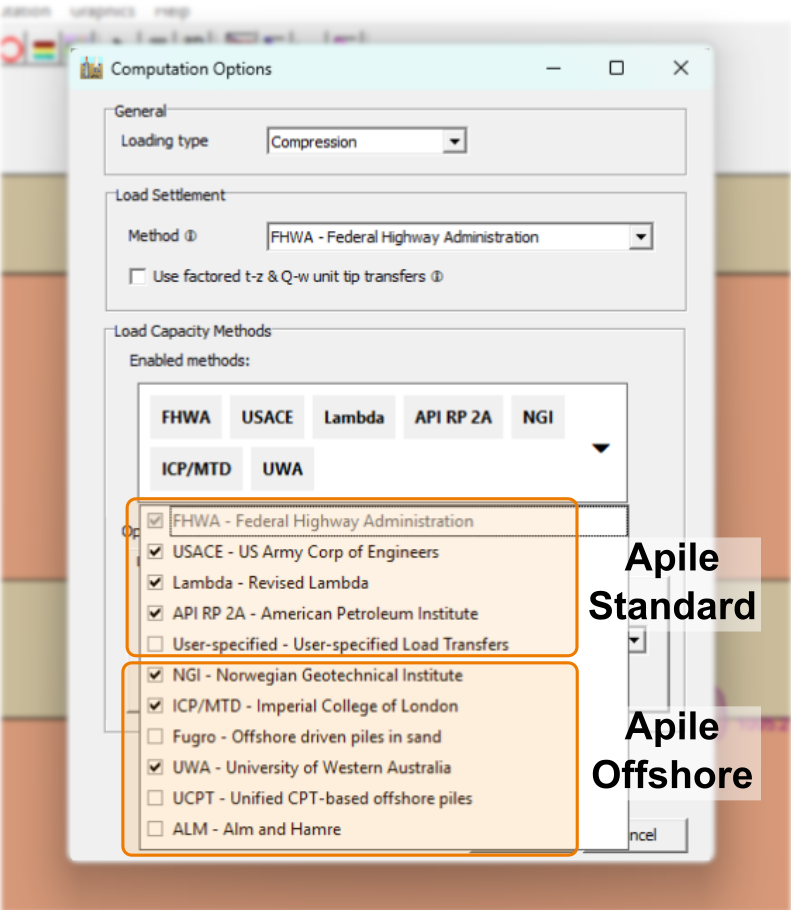Click the UWA enabled-method tag
Viewport: 791px width, 910px height.
[x=283, y=469]
